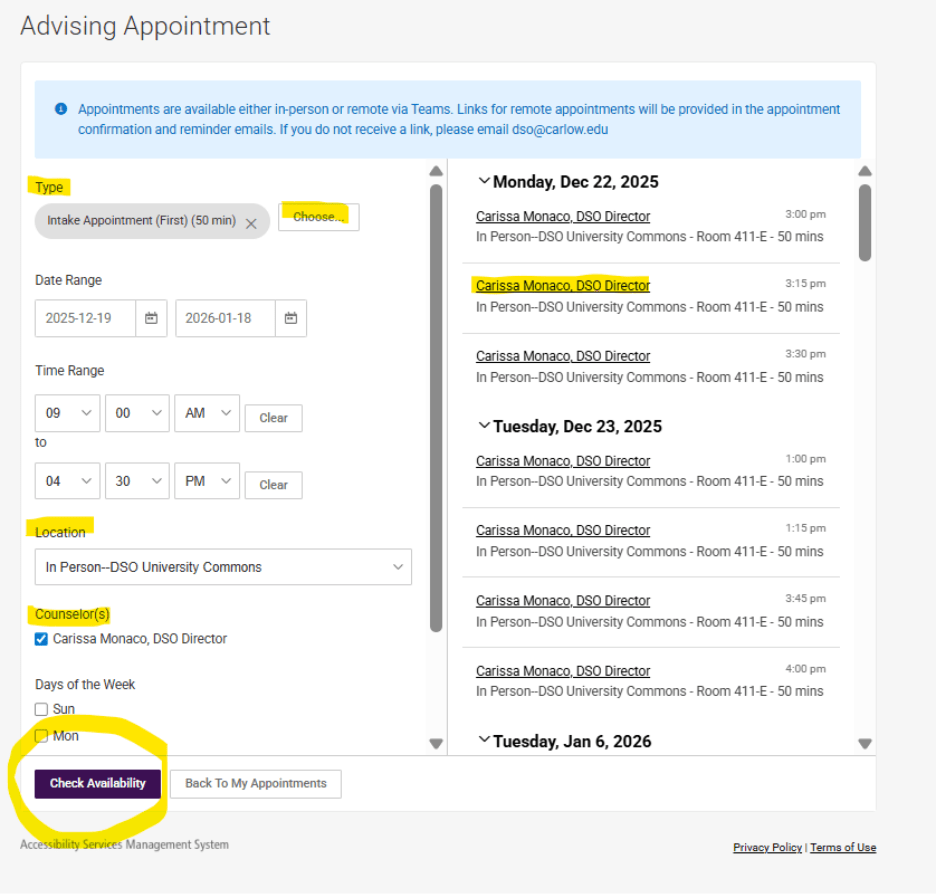Image resolution: width=936 pixels, height=894 pixels.
Task: Collapse Tuesday, Dec 23, 2025 section
Action: point(484,427)
